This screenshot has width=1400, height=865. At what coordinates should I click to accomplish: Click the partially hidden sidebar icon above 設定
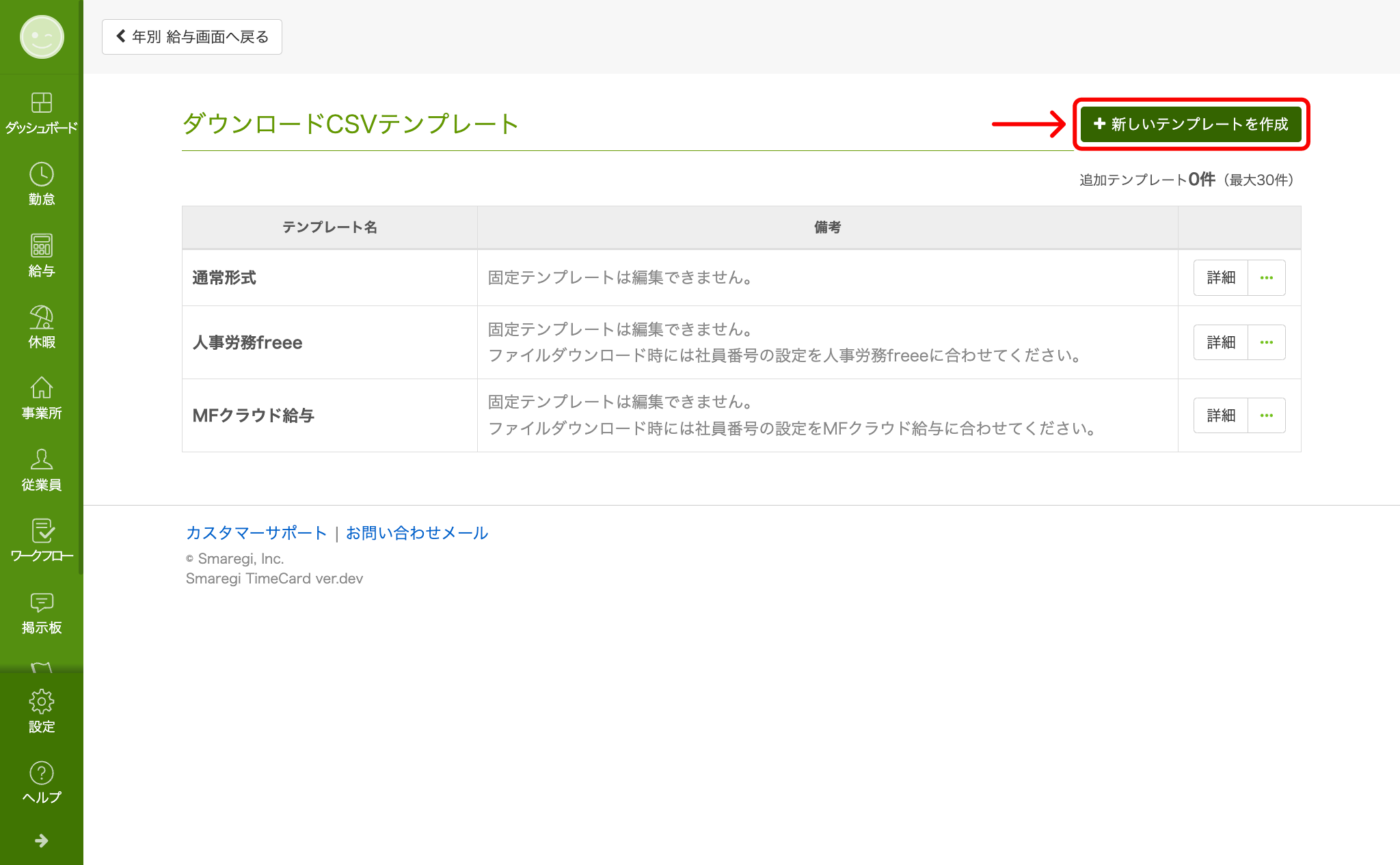[42, 667]
